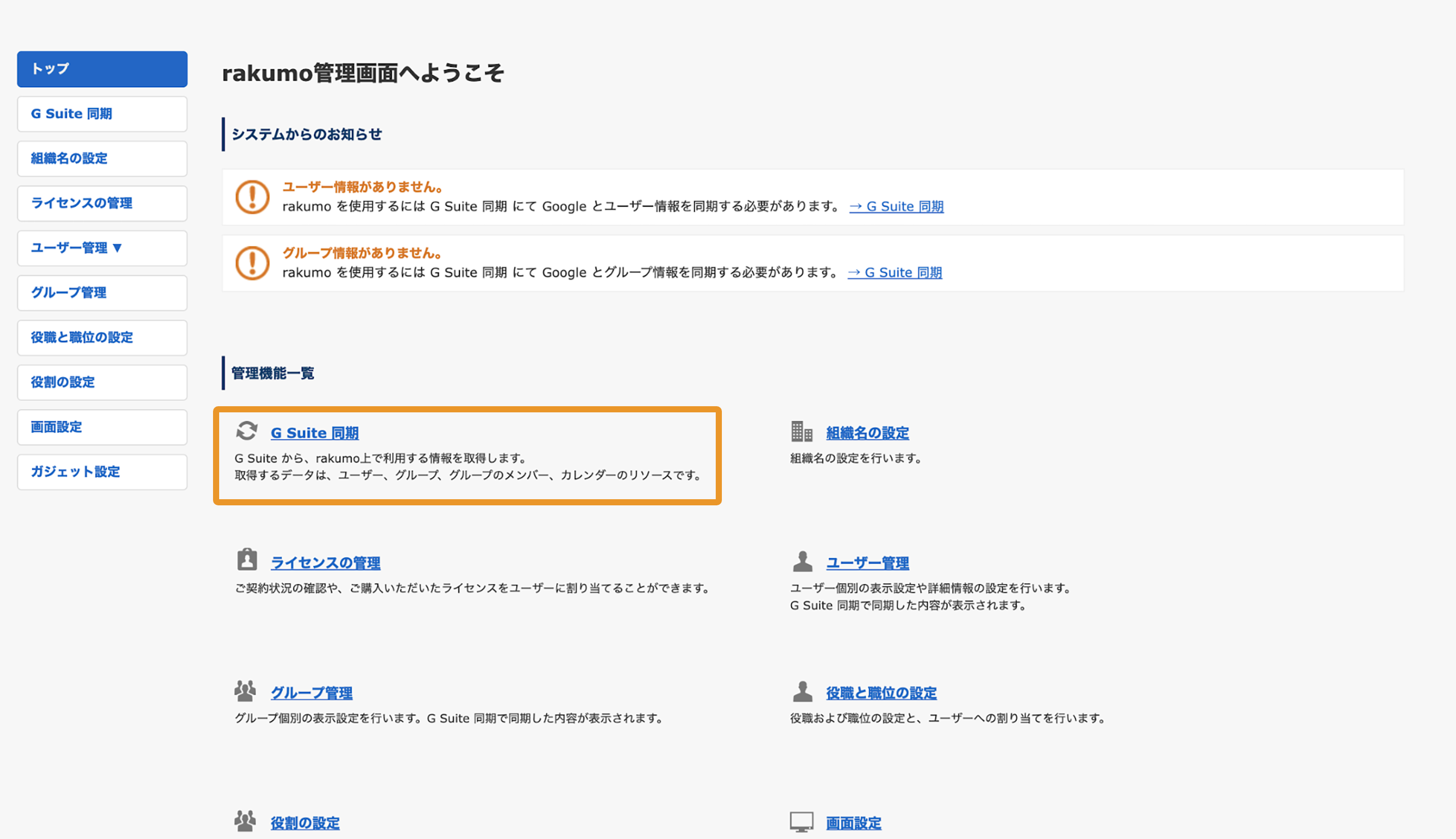Open the ライセンスの管理 link in the function list
The image size is (1456, 839).
(325, 563)
